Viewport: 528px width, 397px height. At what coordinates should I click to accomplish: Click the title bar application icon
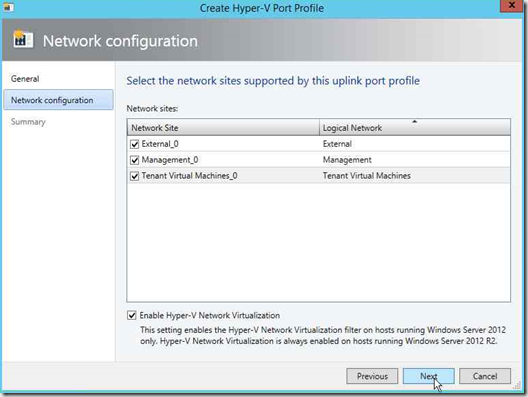pos(8,7)
